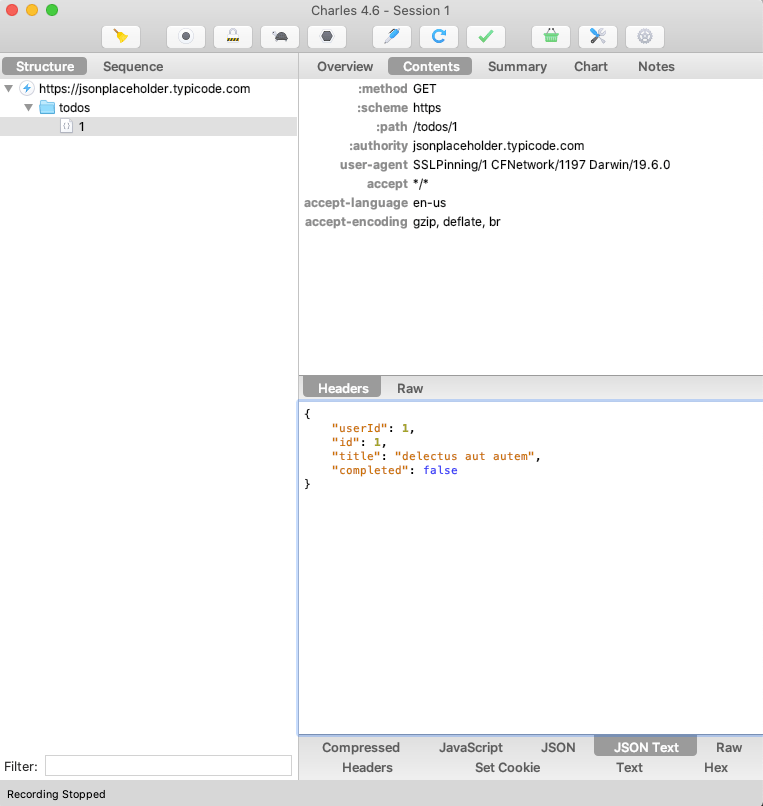The width and height of the screenshot is (763, 806).
Task: Toggle throttling with the turtle icon
Action: pos(280,37)
